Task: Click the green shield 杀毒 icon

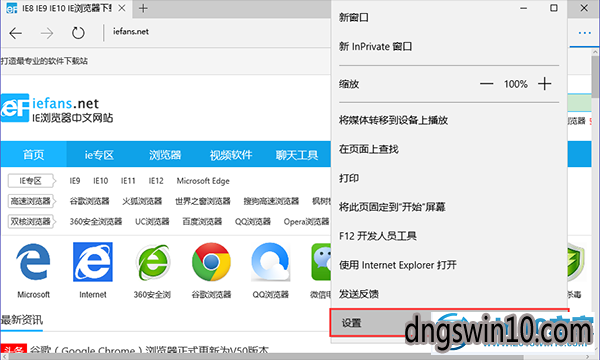Action: coord(577,263)
